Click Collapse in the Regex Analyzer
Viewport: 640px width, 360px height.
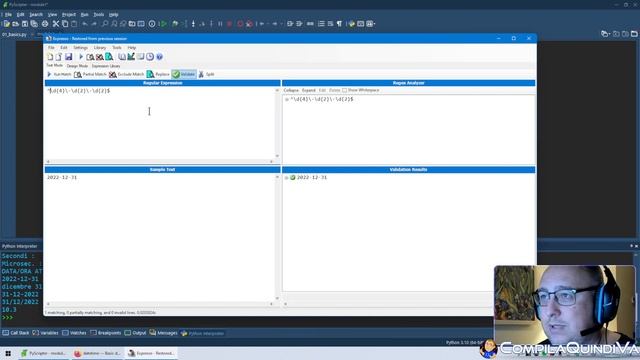[291, 90]
